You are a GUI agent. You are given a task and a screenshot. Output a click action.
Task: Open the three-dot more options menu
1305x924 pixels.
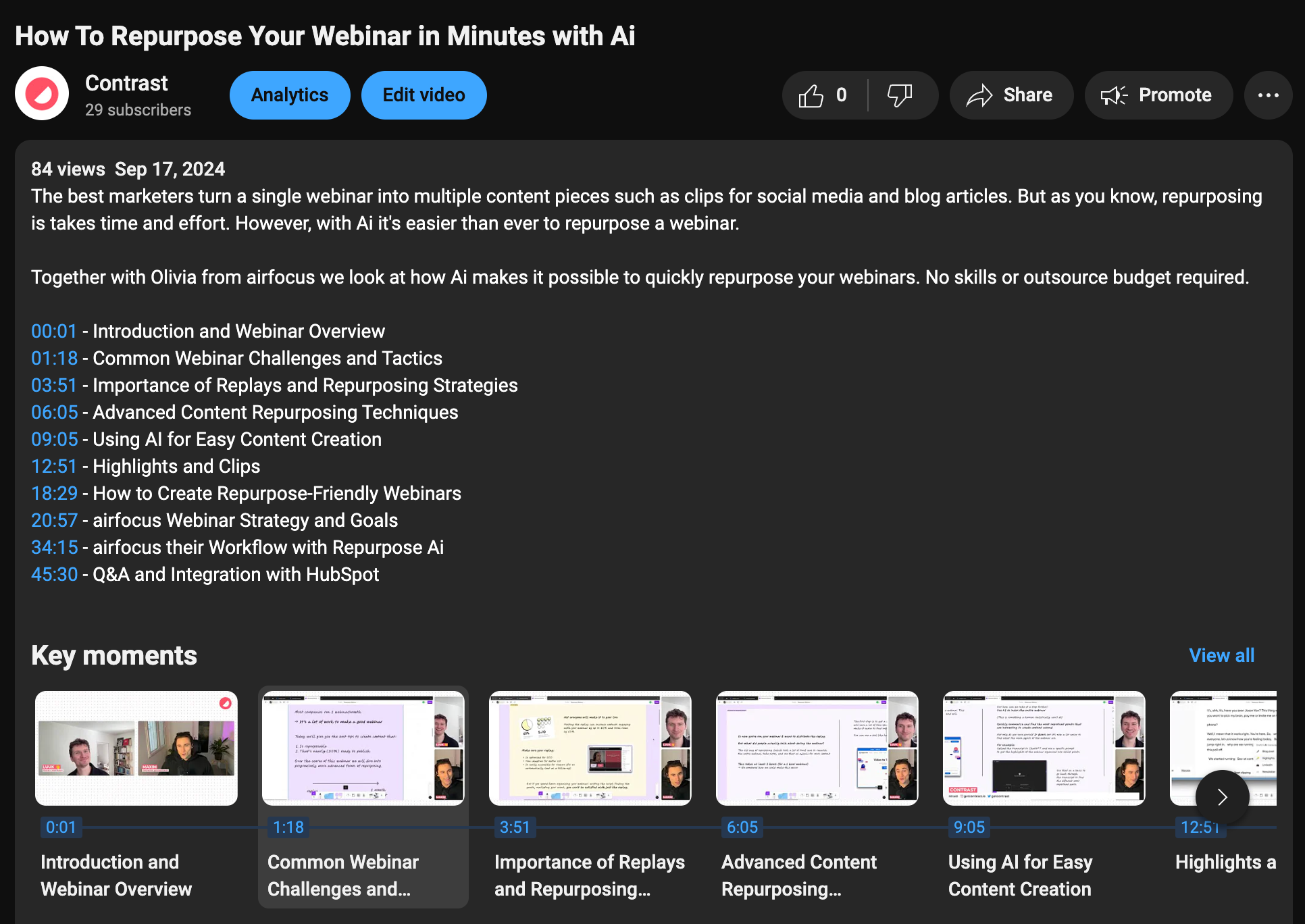[x=1268, y=95]
